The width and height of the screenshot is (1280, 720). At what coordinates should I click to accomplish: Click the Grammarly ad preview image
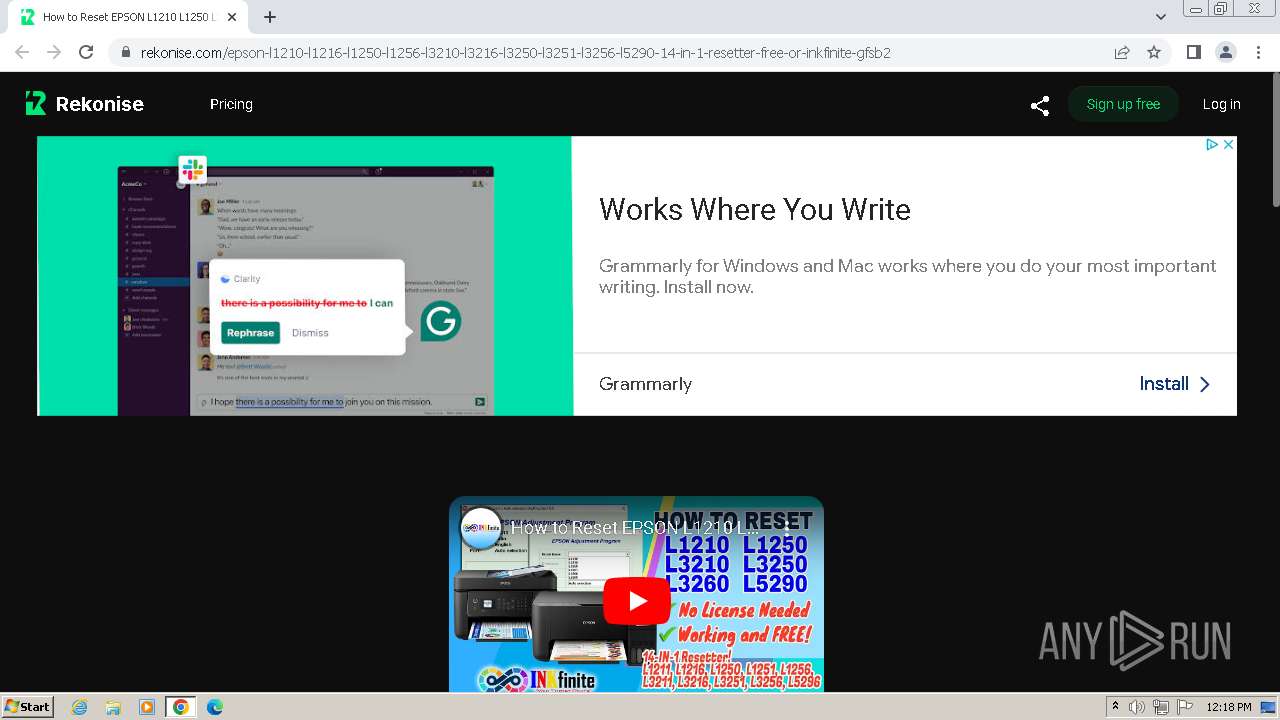pyautogui.click(x=305, y=276)
